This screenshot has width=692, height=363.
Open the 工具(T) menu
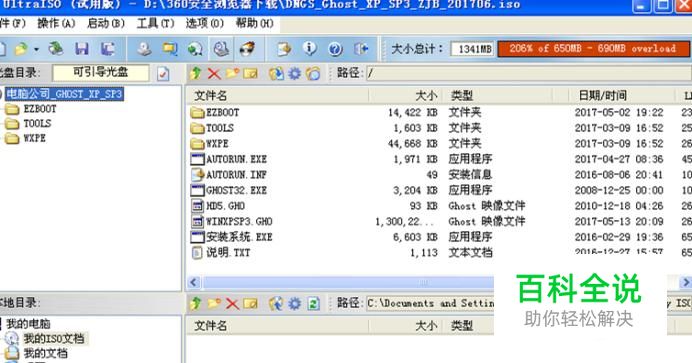[155, 23]
